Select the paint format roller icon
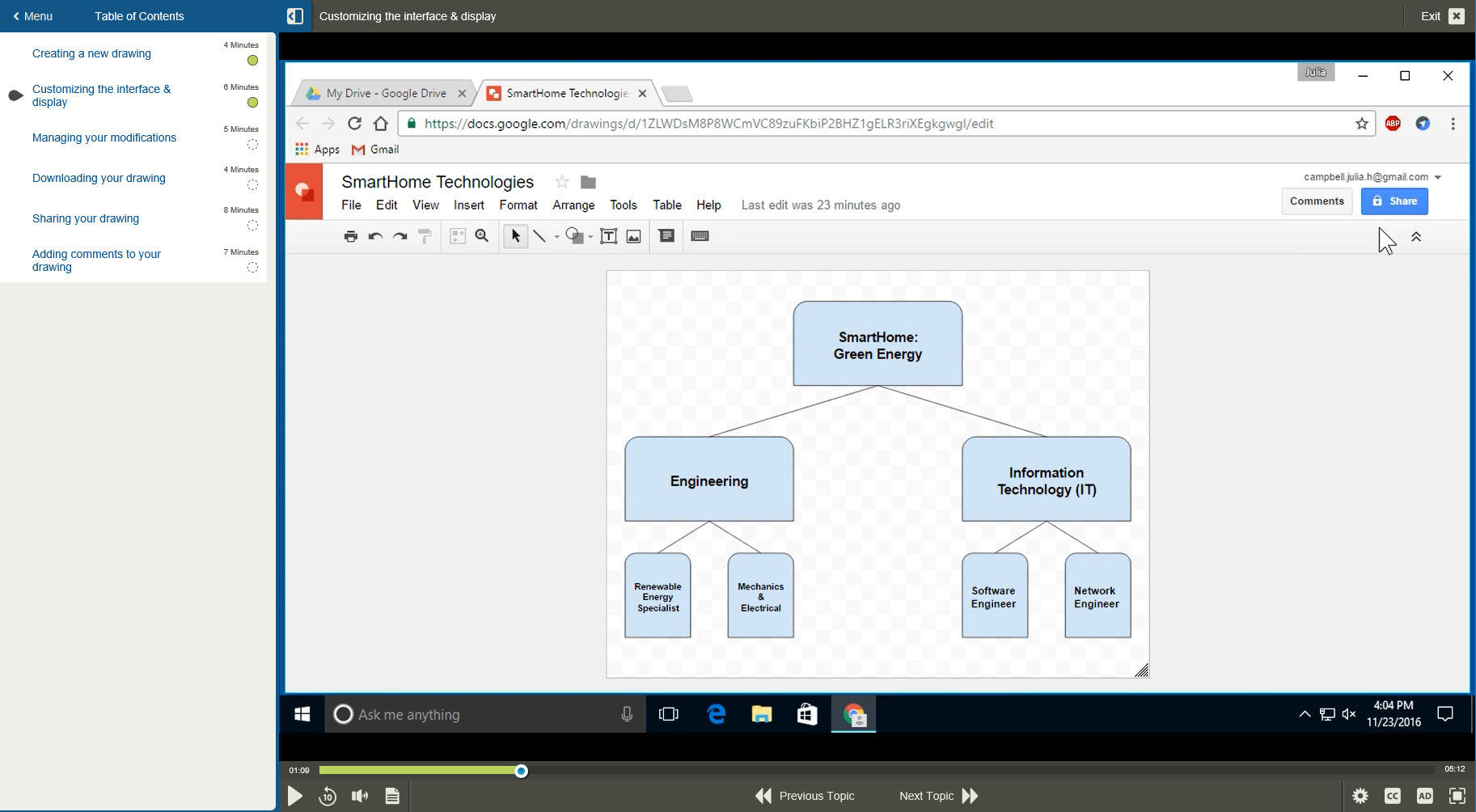1476x812 pixels. click(x=425, y=236)
